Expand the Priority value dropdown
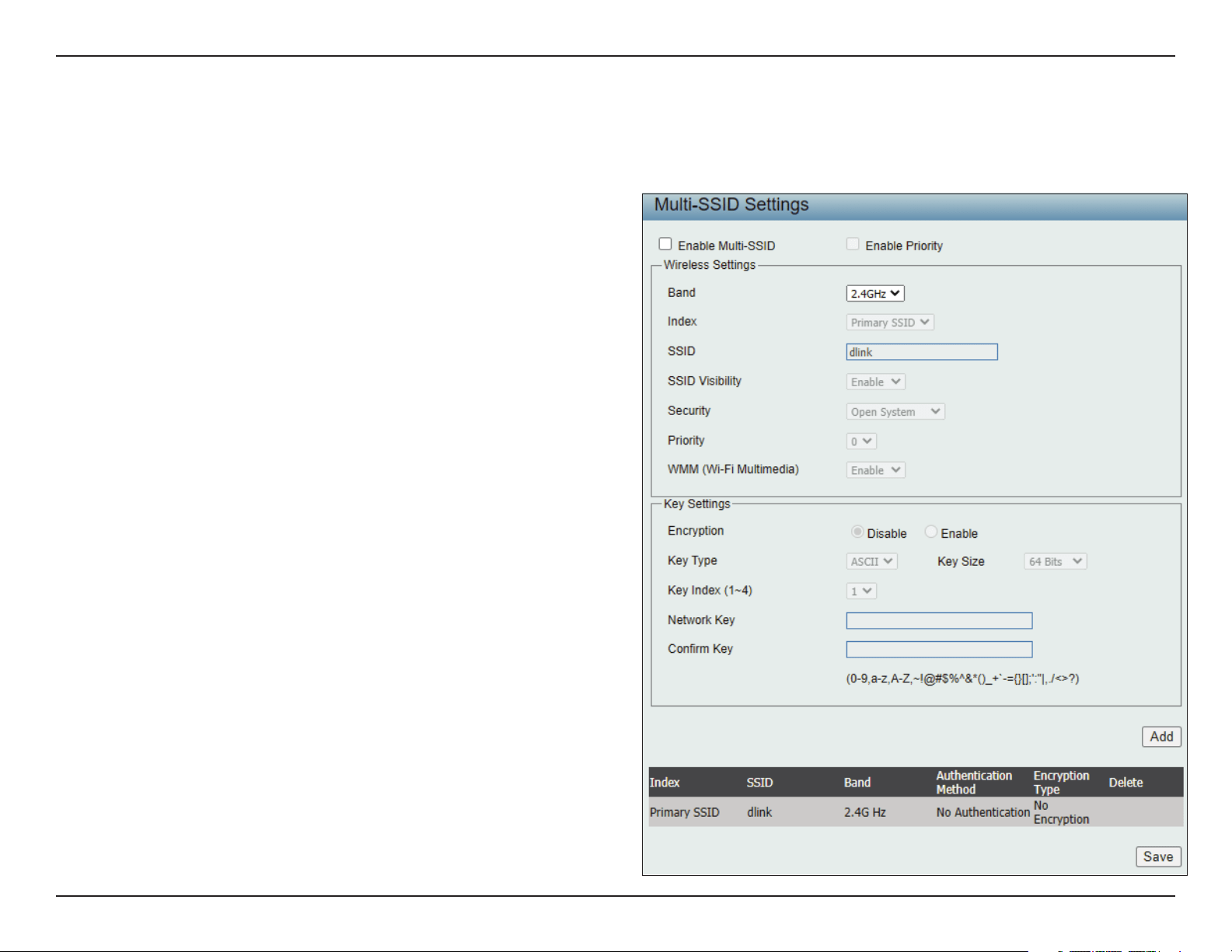Screen dimensions: 1232x952 [861, 441]
